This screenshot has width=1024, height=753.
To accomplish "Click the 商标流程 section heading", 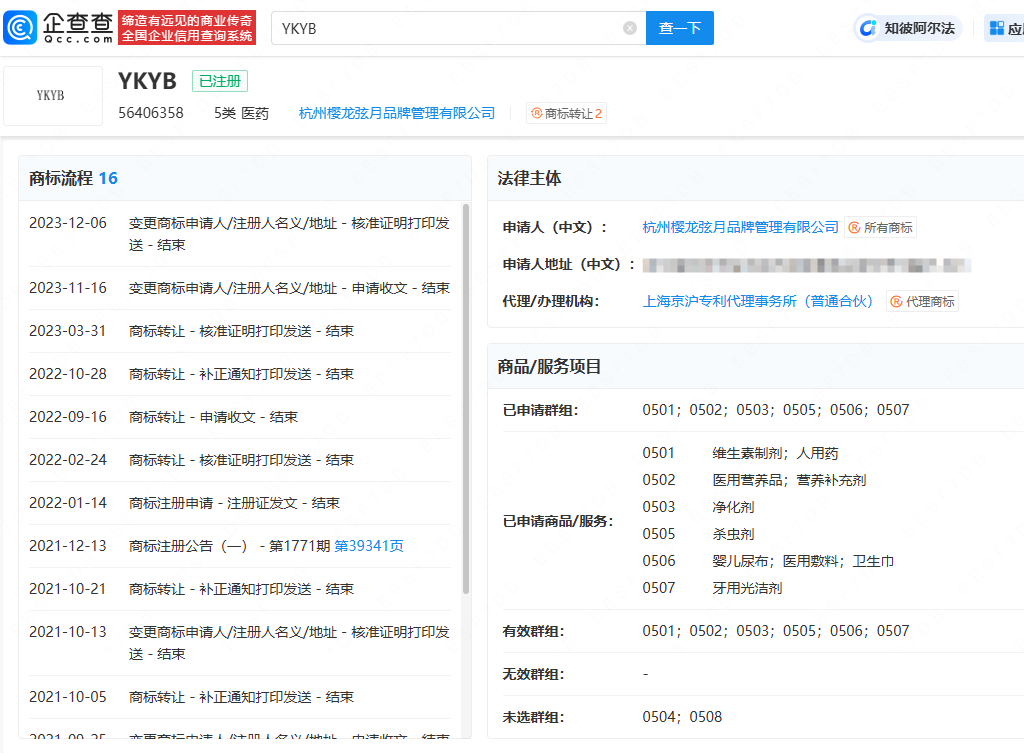I will [x=61, y=178].
